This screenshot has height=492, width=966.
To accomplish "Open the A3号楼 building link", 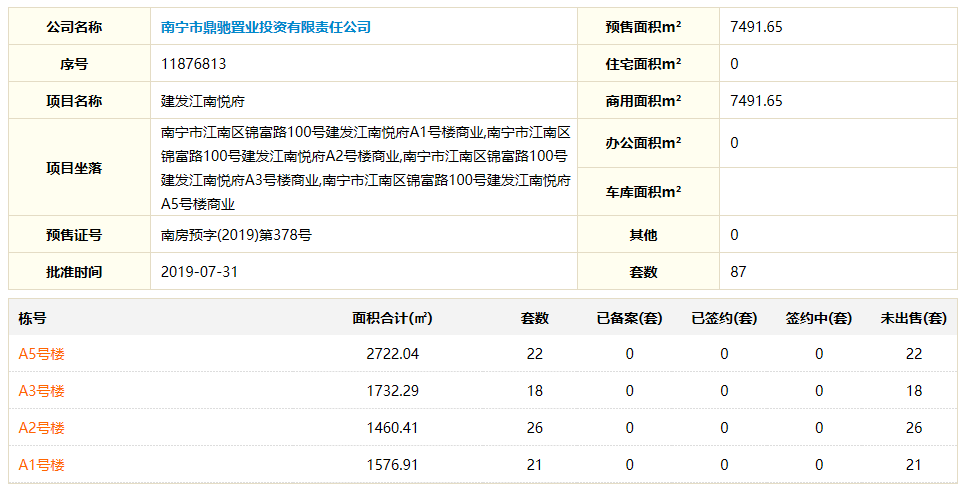I will click(x=42, y=391).
